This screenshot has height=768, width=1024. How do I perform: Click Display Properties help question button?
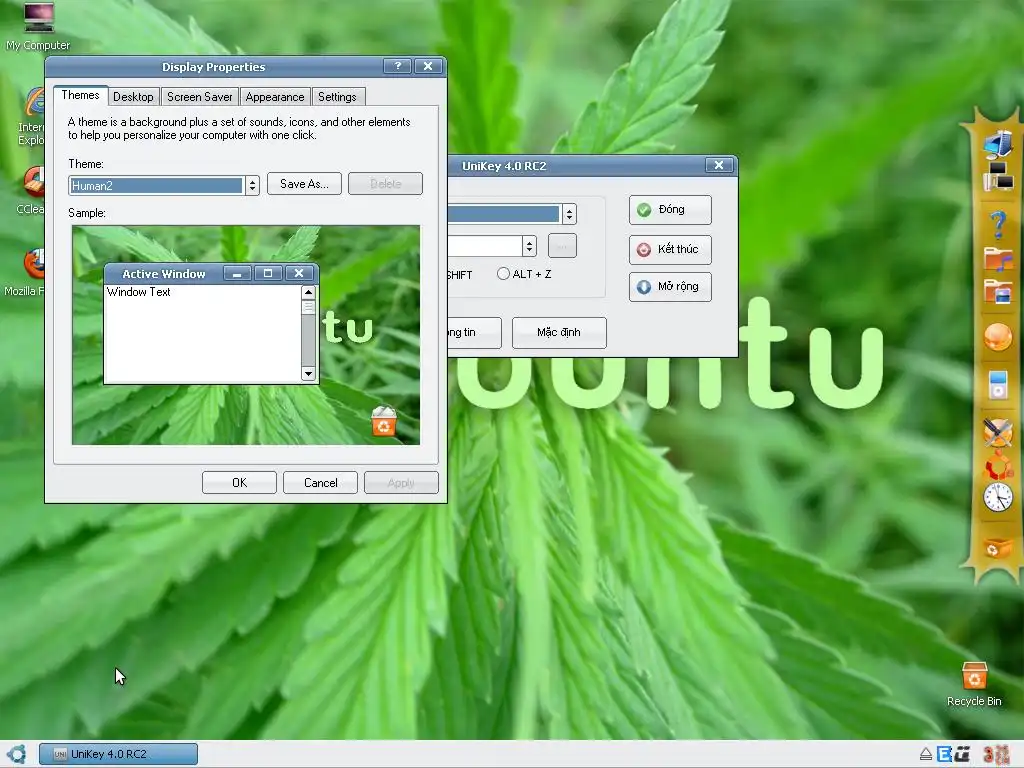[x=398, y=66]
